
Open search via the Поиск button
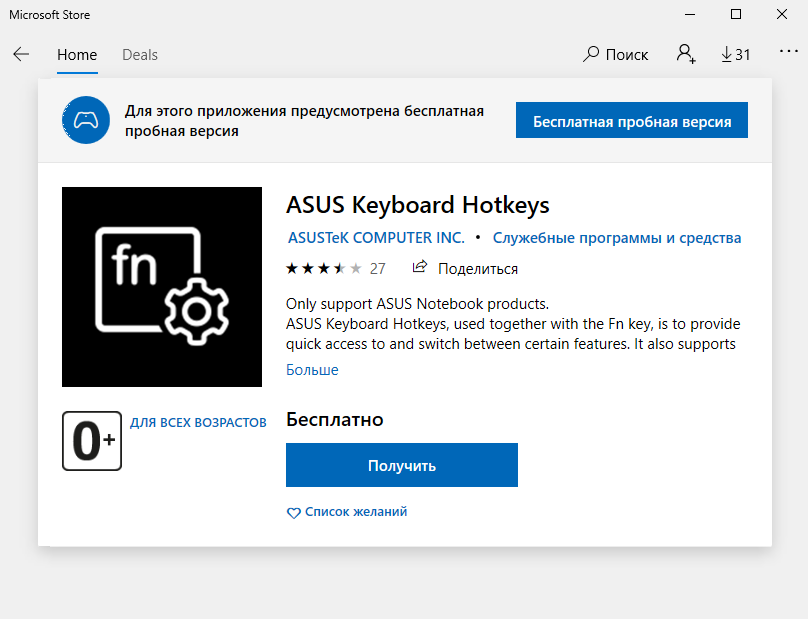pos(615,54)
